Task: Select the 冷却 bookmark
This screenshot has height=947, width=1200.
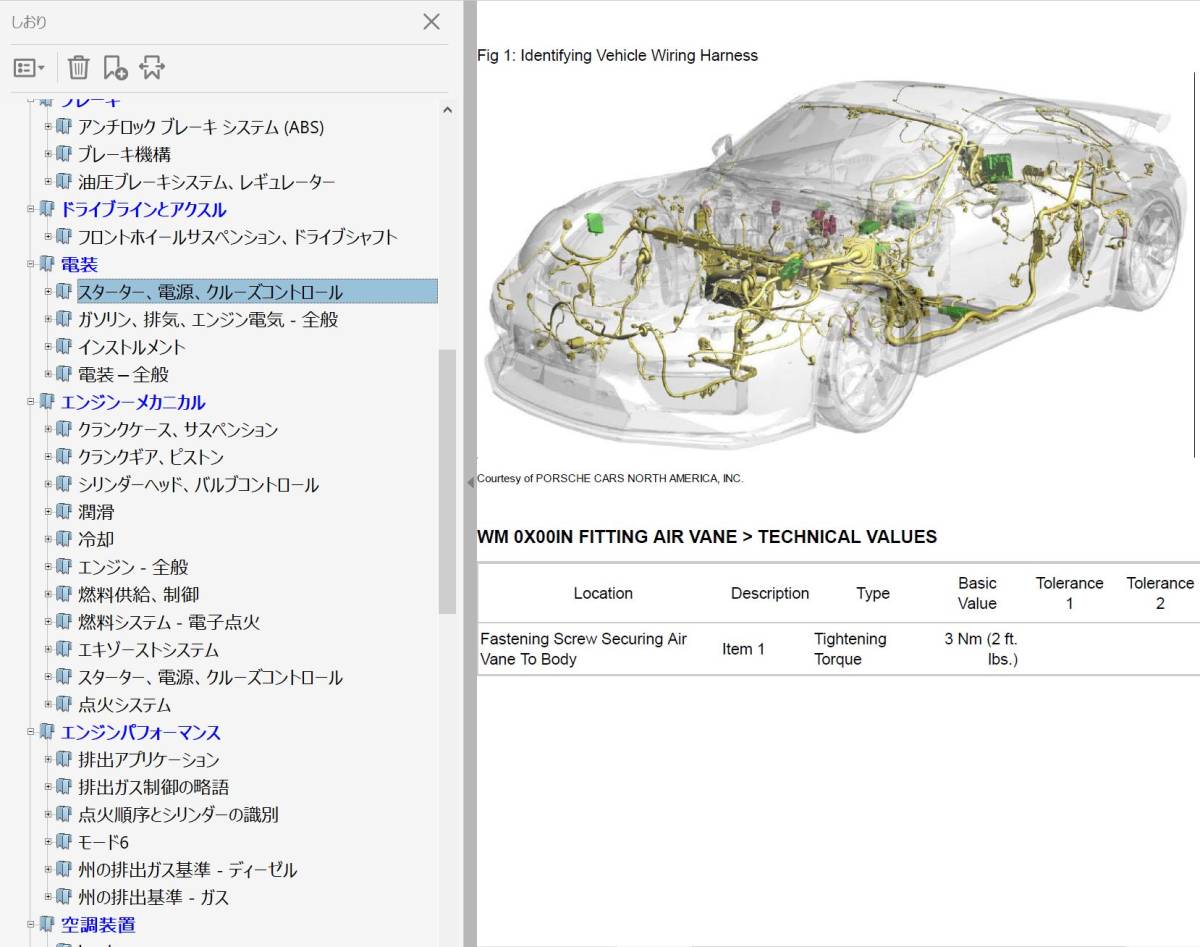Action: [x=96, y=540]
